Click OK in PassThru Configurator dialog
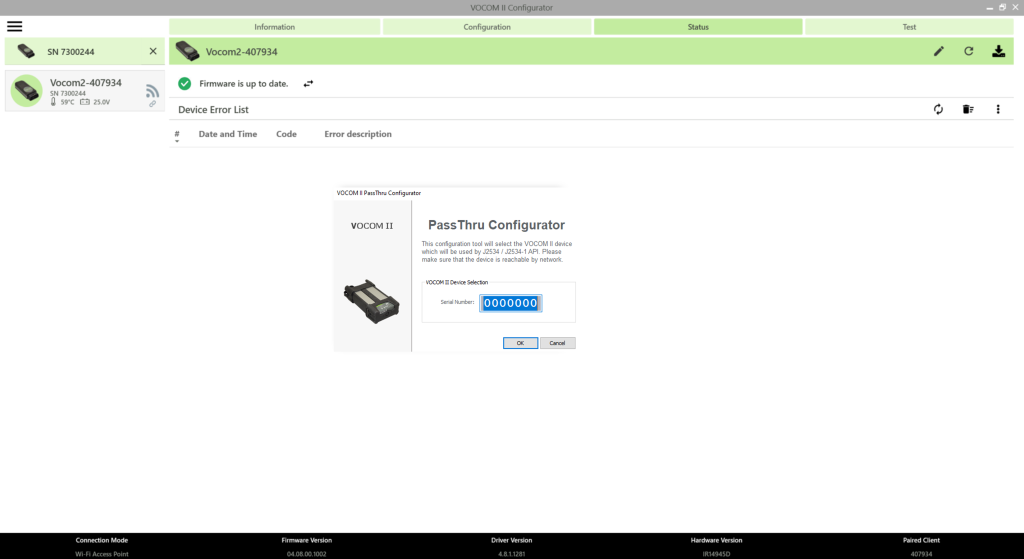The height and width of the screenshot is (559, 1024). click(x=520, y=343)
